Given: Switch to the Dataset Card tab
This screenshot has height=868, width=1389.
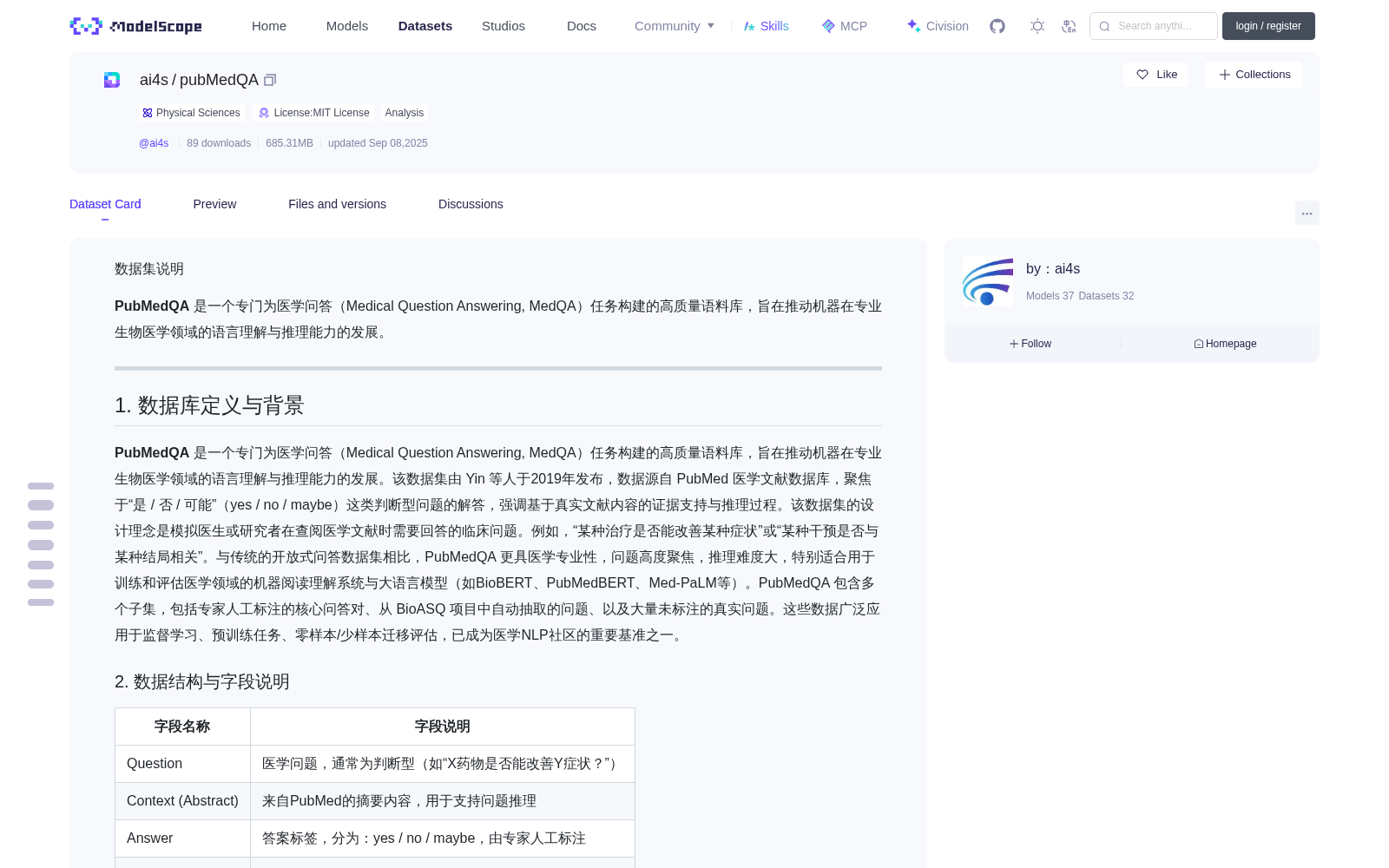Looking at the screenshot, I should (x=105, y=204).
